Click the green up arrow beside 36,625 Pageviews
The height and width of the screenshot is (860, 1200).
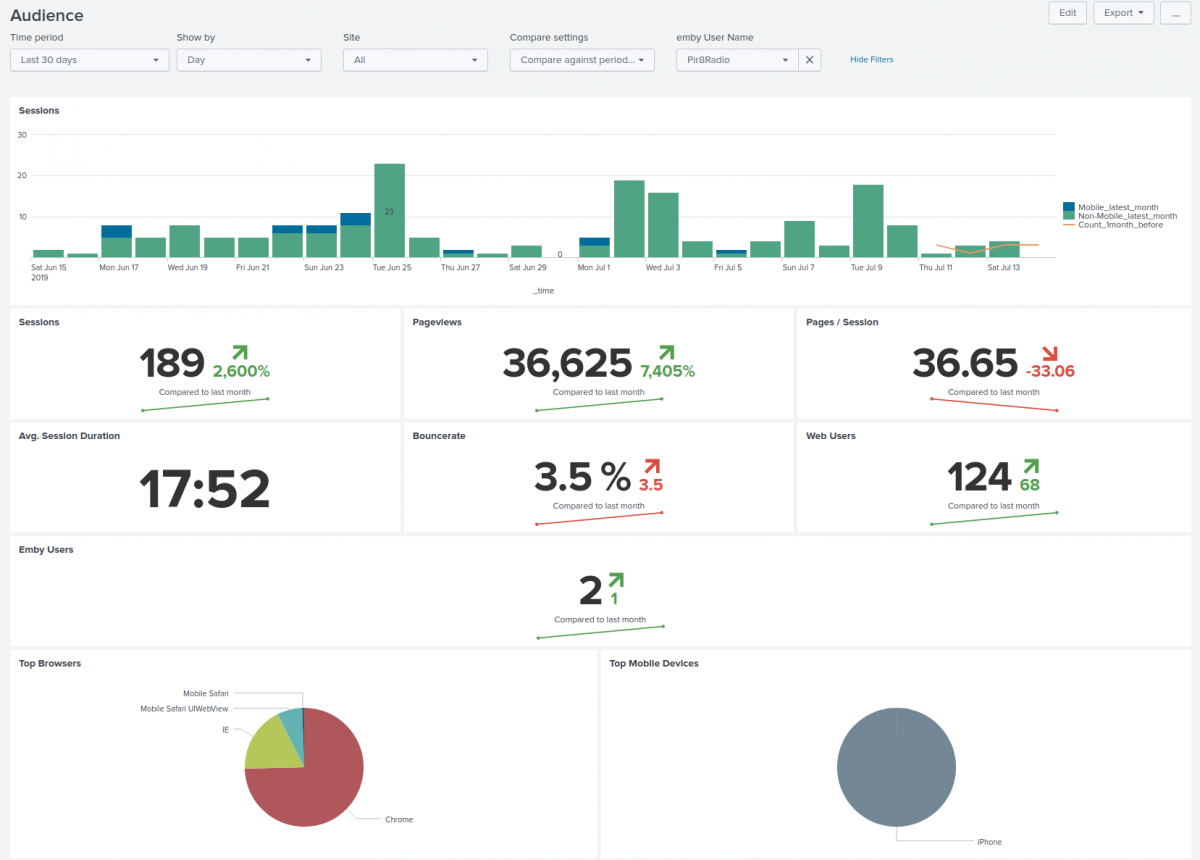[x=665, y=352]
